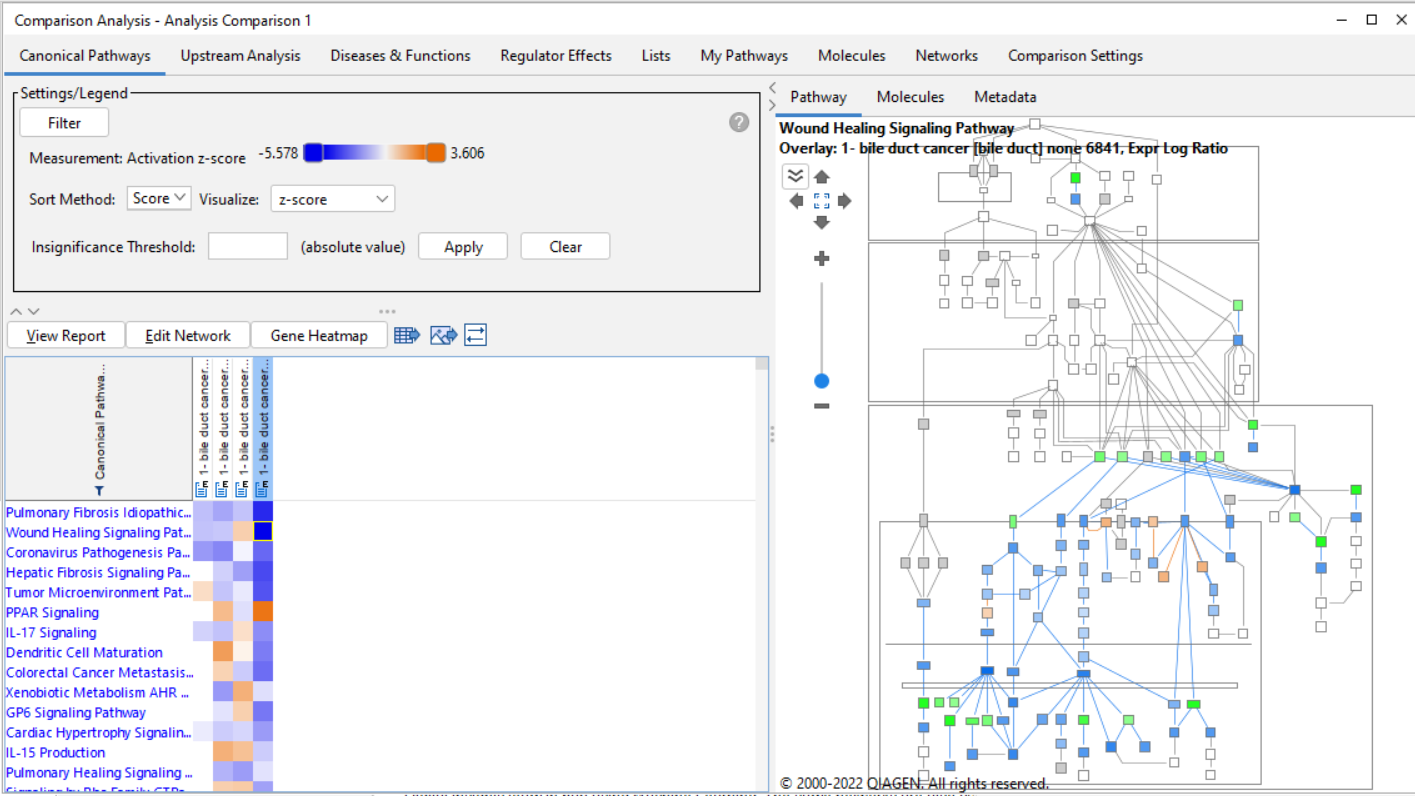Open the Sort Method dropdown
Screen dimensions: 1415x796
(160, 199)
